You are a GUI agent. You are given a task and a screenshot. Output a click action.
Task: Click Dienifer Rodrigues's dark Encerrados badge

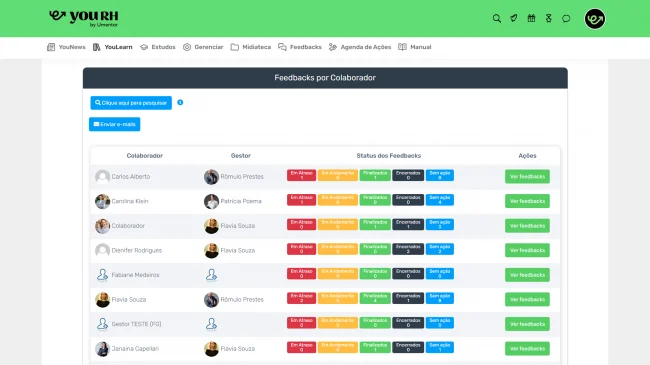408,249
